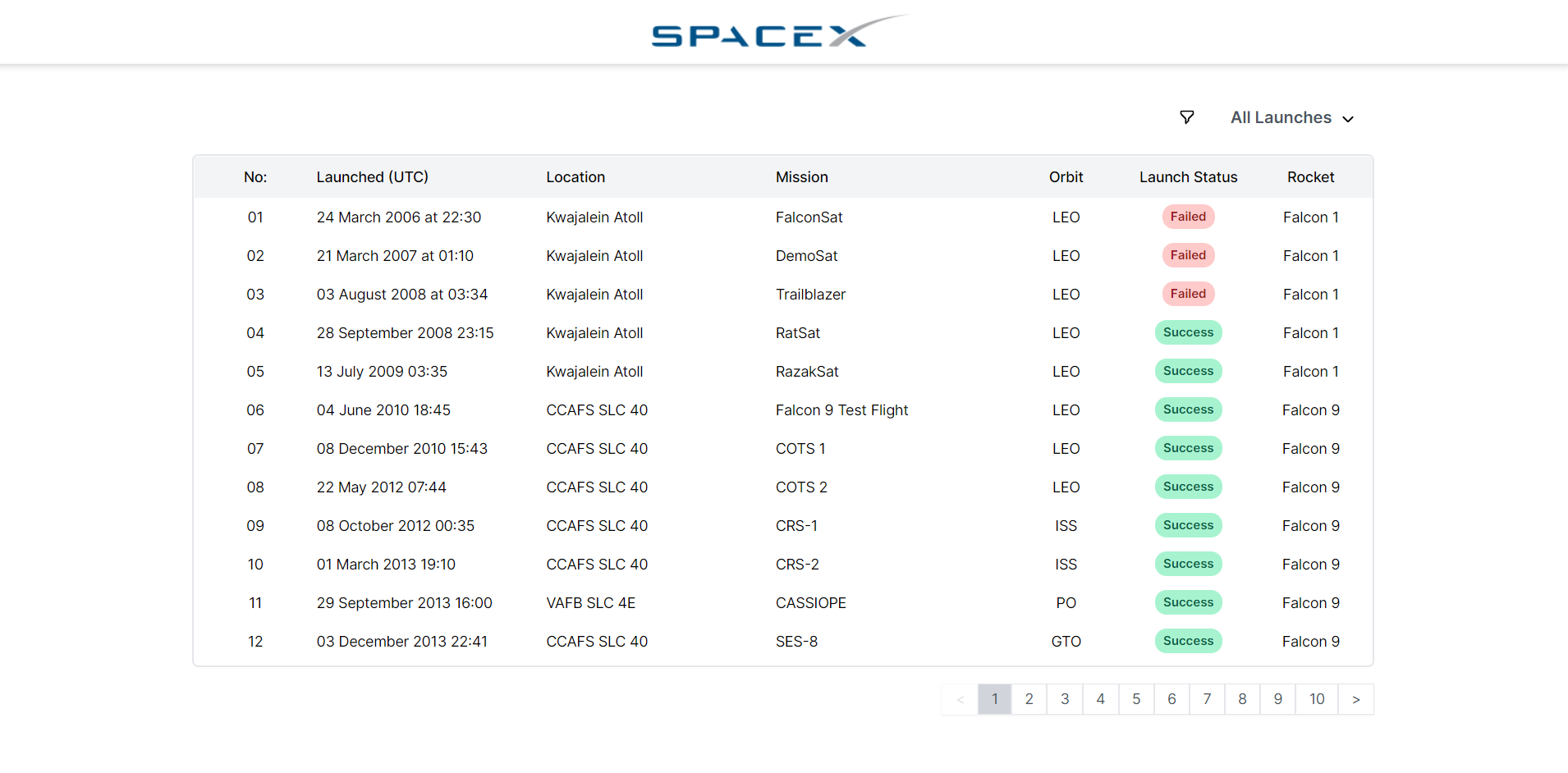This screenshot has width=1568, height=773.
Task: Select the CASSIOPE mission row
Action: 810,602
